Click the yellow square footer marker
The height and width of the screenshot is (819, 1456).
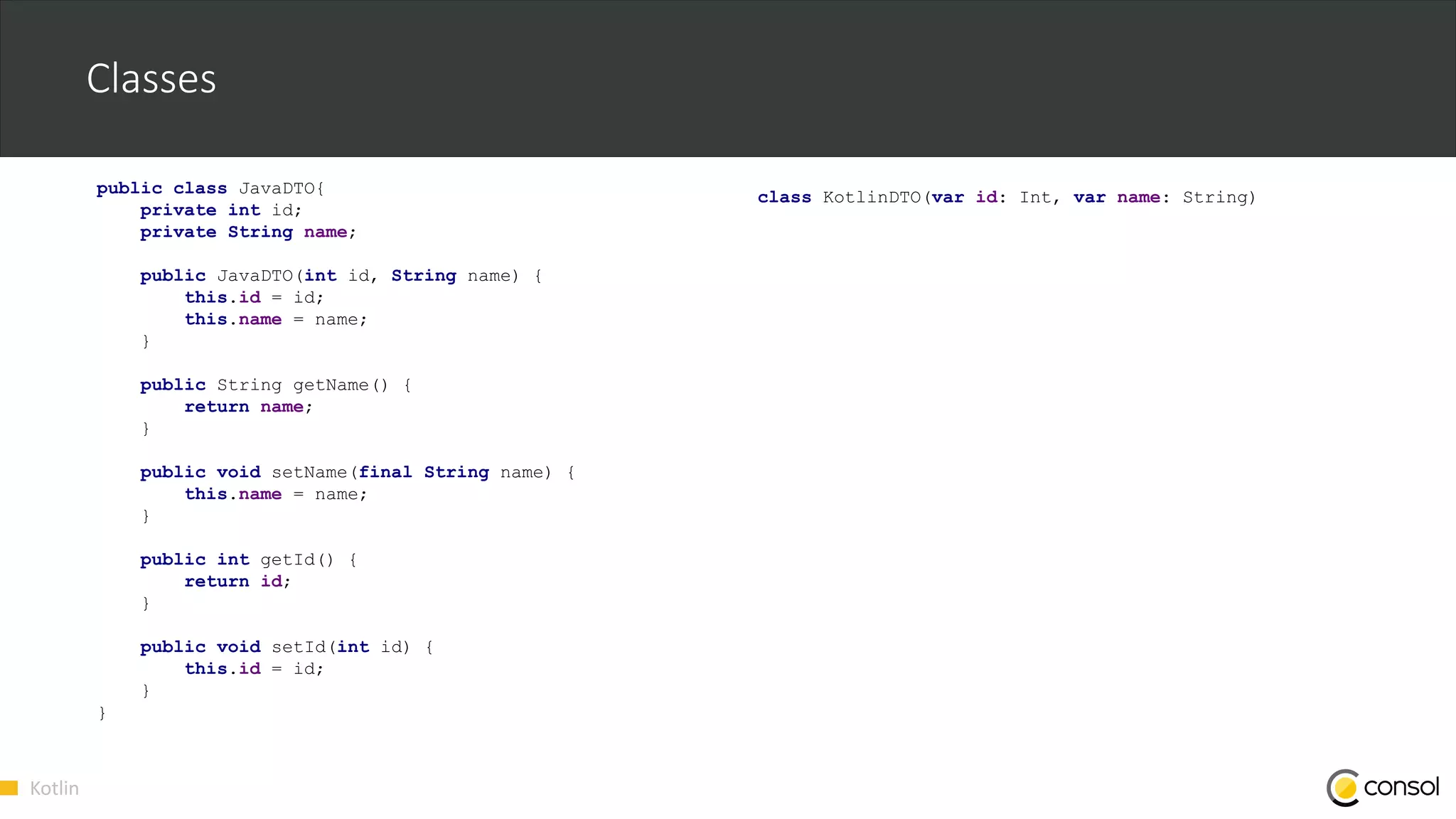pyautogui.click(x=9, y=788)
